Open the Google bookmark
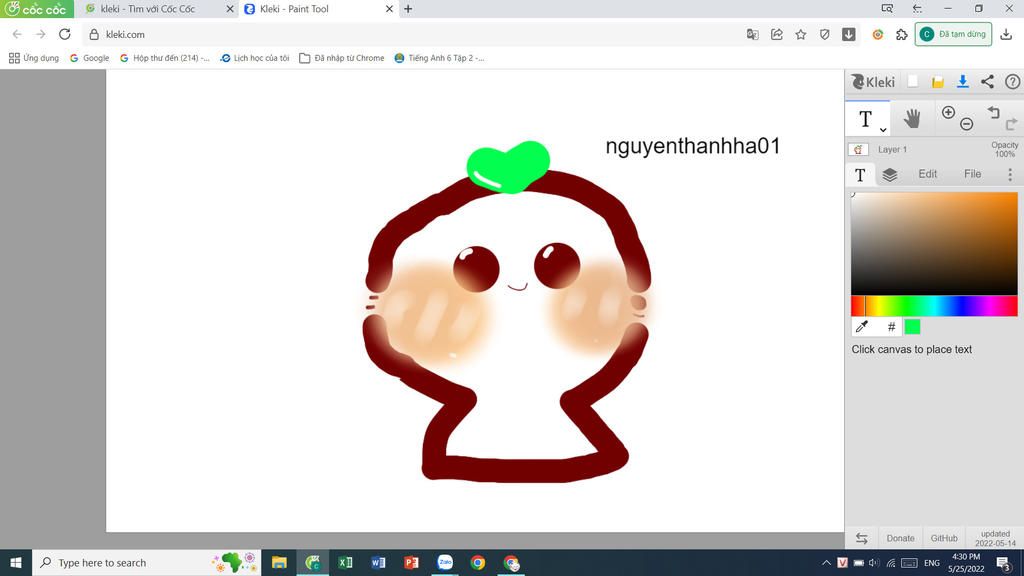 (x=89, y=58)
